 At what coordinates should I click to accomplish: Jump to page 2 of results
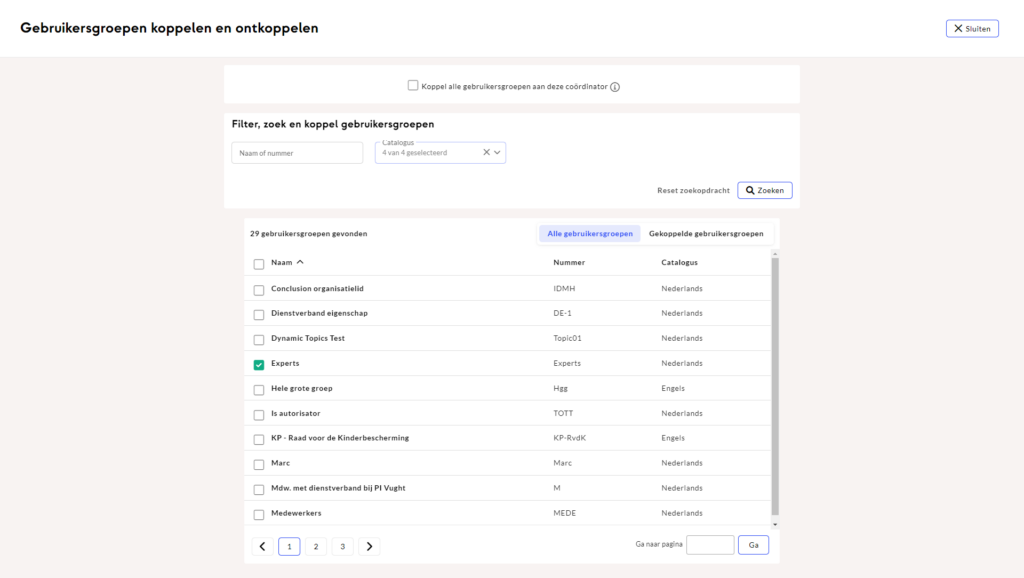(315, 546)
